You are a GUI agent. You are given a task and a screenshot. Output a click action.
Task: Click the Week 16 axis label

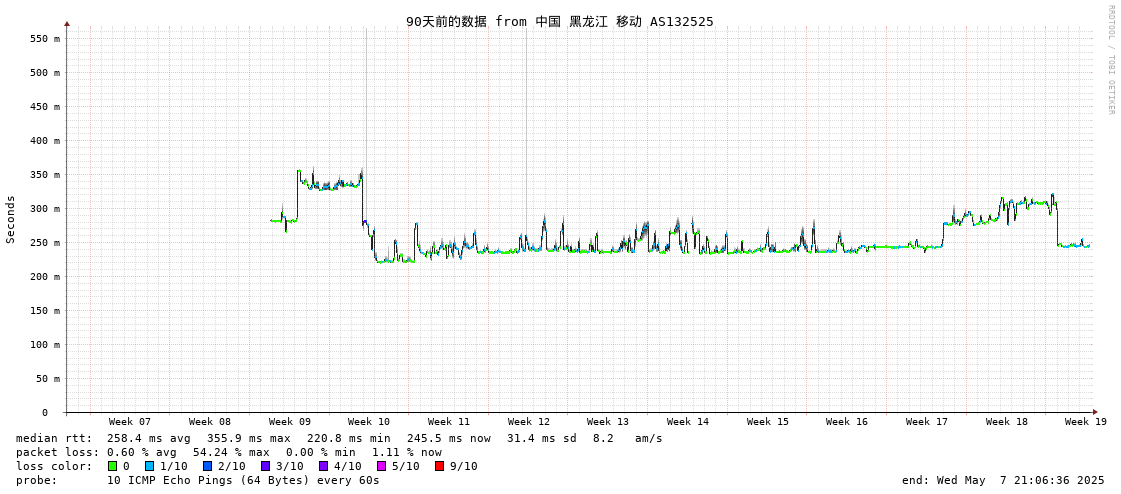[x=846, y=422]
